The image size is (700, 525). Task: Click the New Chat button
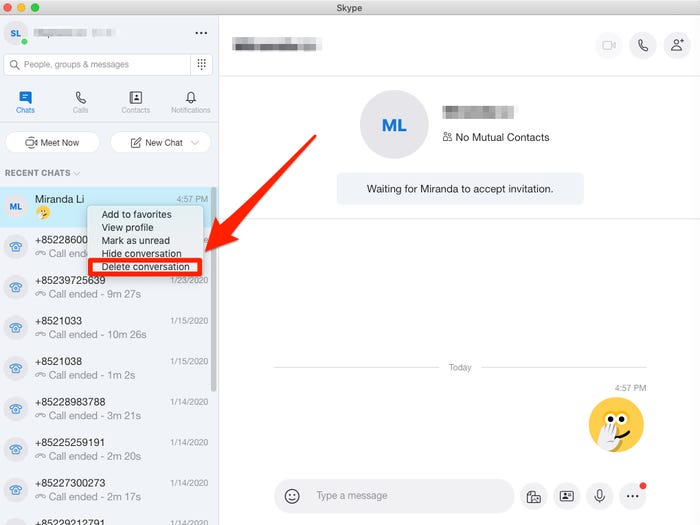160,142
